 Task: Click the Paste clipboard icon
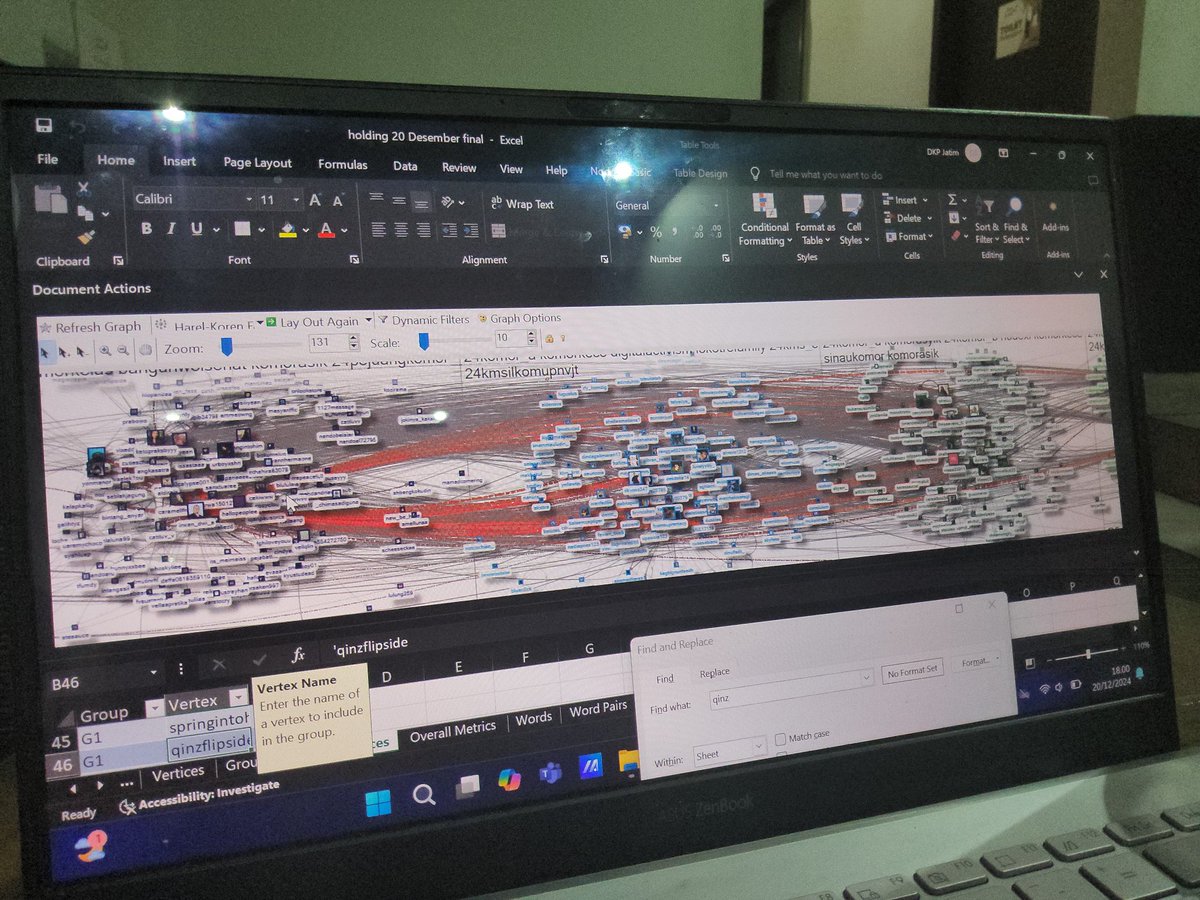coord(51,198)
